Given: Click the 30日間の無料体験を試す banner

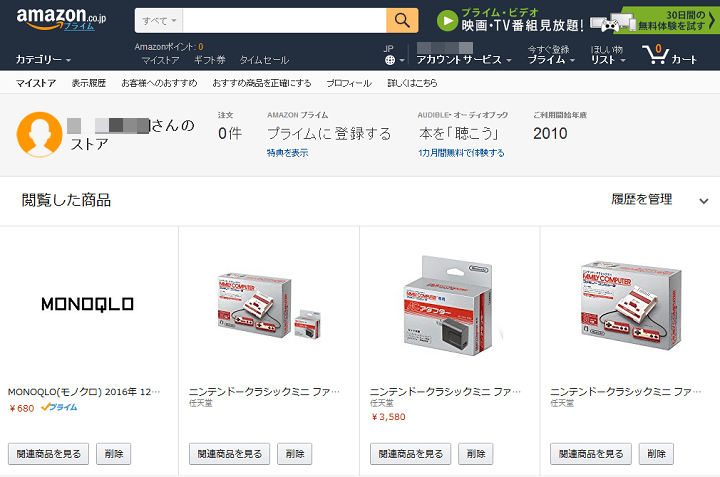Looking at the screenshot, I should pyautogui.click(x=671, y=21).
